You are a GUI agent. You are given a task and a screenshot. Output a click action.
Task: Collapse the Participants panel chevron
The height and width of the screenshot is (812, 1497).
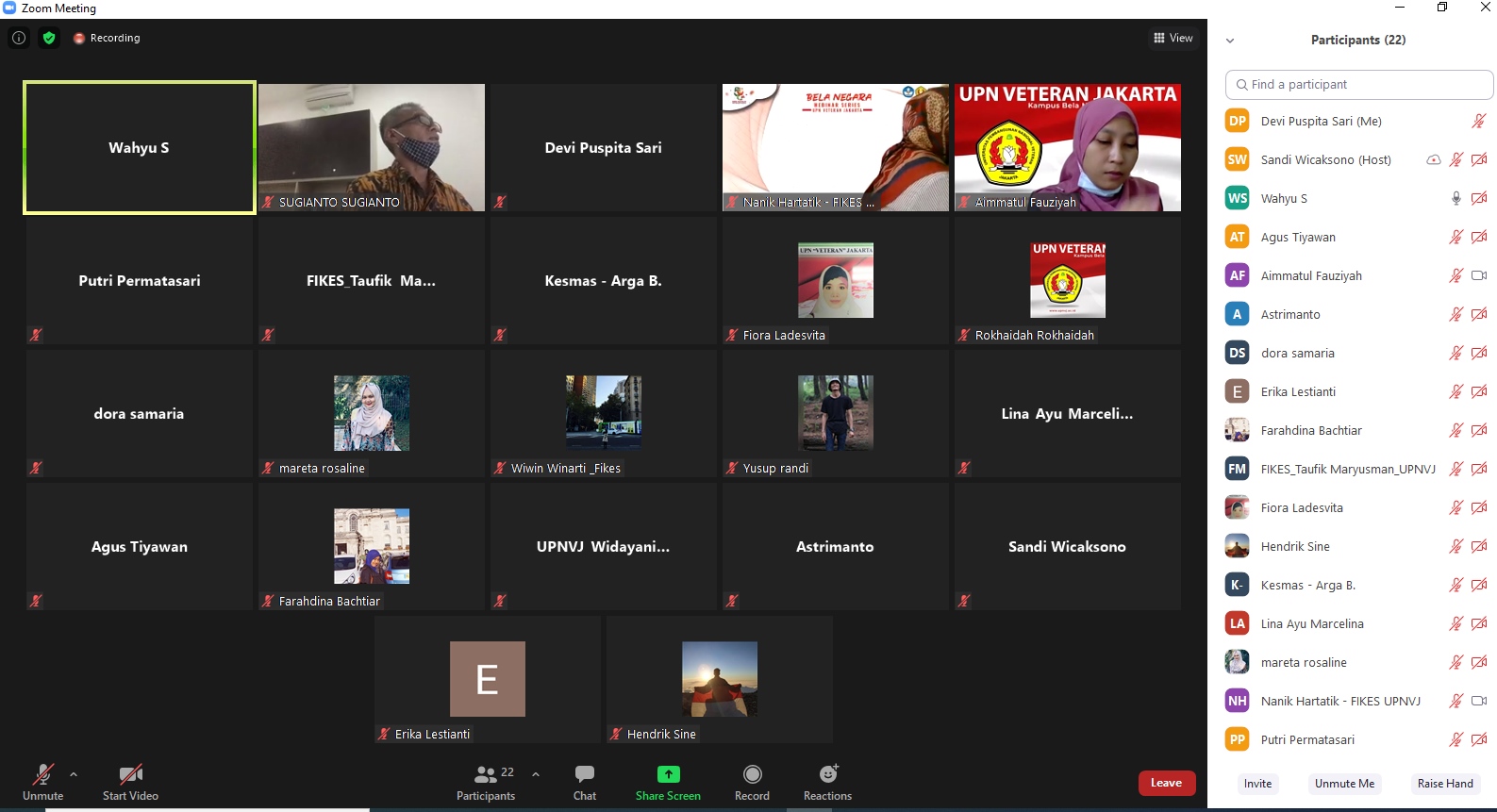pos(1230,41)
